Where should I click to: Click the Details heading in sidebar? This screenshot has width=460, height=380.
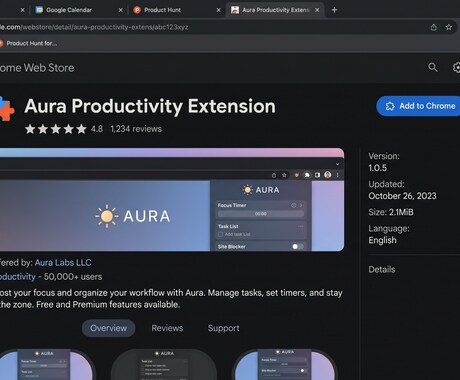pos(382,269)
